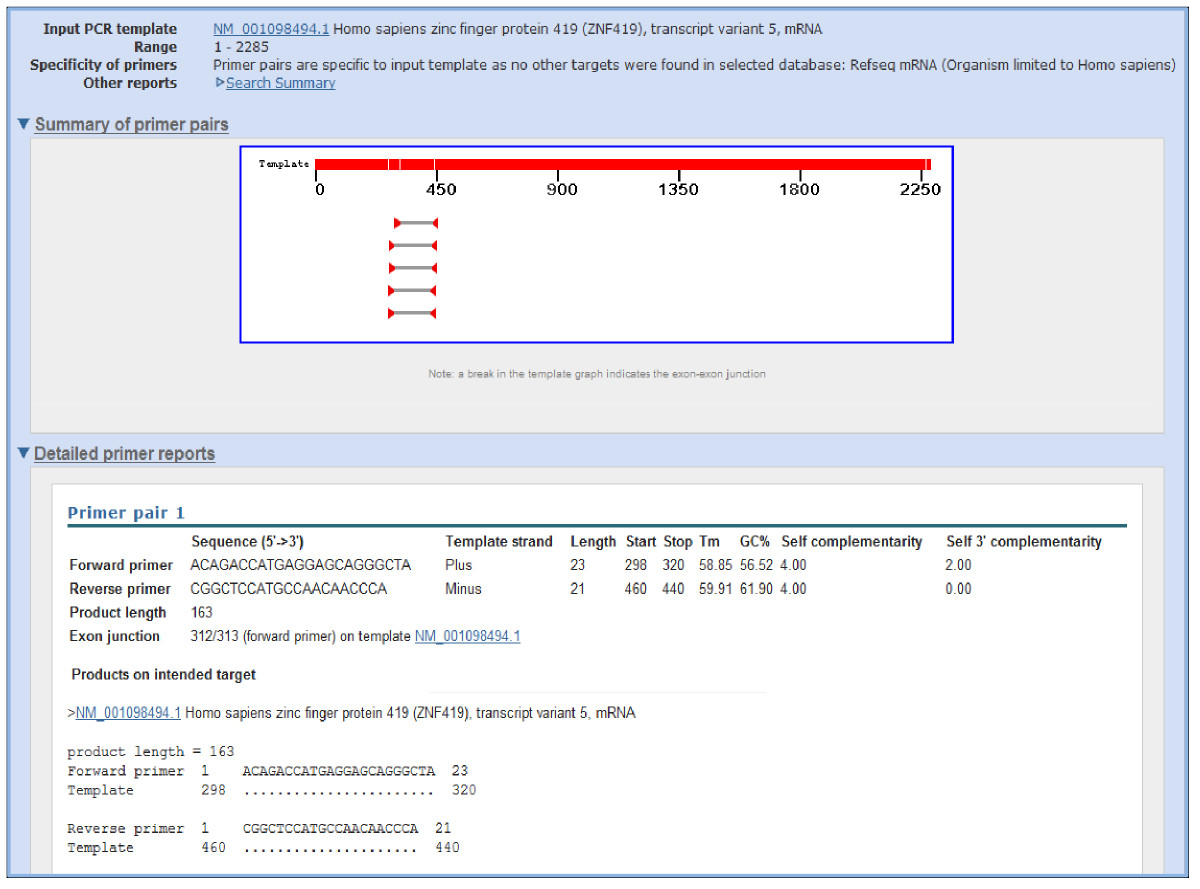Image resolution: width=1200 pixels, height=889 pixels.
Task: Open NM_001098494.1 link beside Input PCR template
Action: [x=271, y=29]
